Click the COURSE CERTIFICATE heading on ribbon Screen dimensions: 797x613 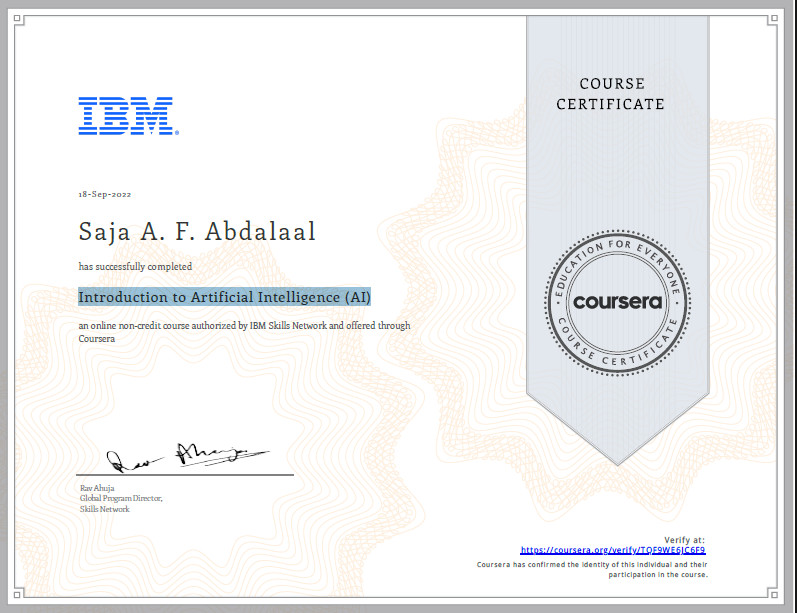click(x=611, y=94)
